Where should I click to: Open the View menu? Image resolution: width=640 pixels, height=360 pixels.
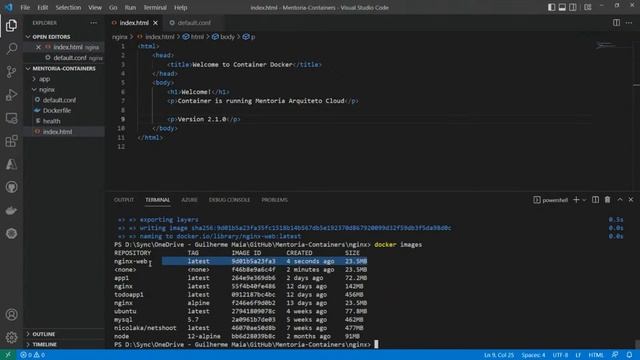(x=95, y=7)
